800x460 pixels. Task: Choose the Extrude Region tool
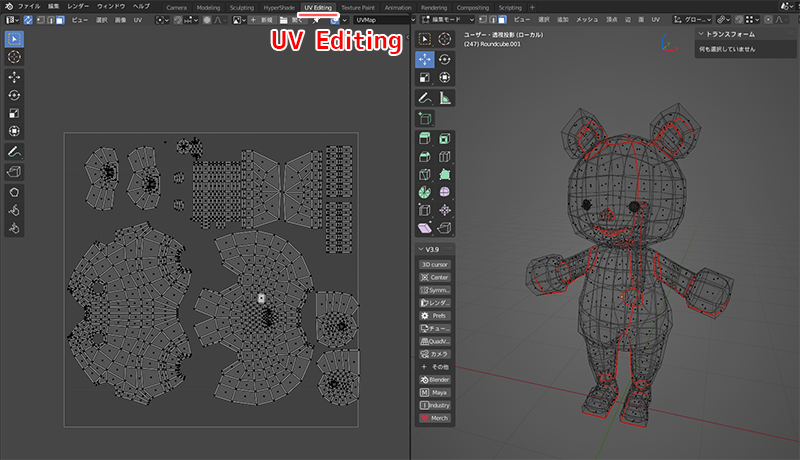click(424, 139)
